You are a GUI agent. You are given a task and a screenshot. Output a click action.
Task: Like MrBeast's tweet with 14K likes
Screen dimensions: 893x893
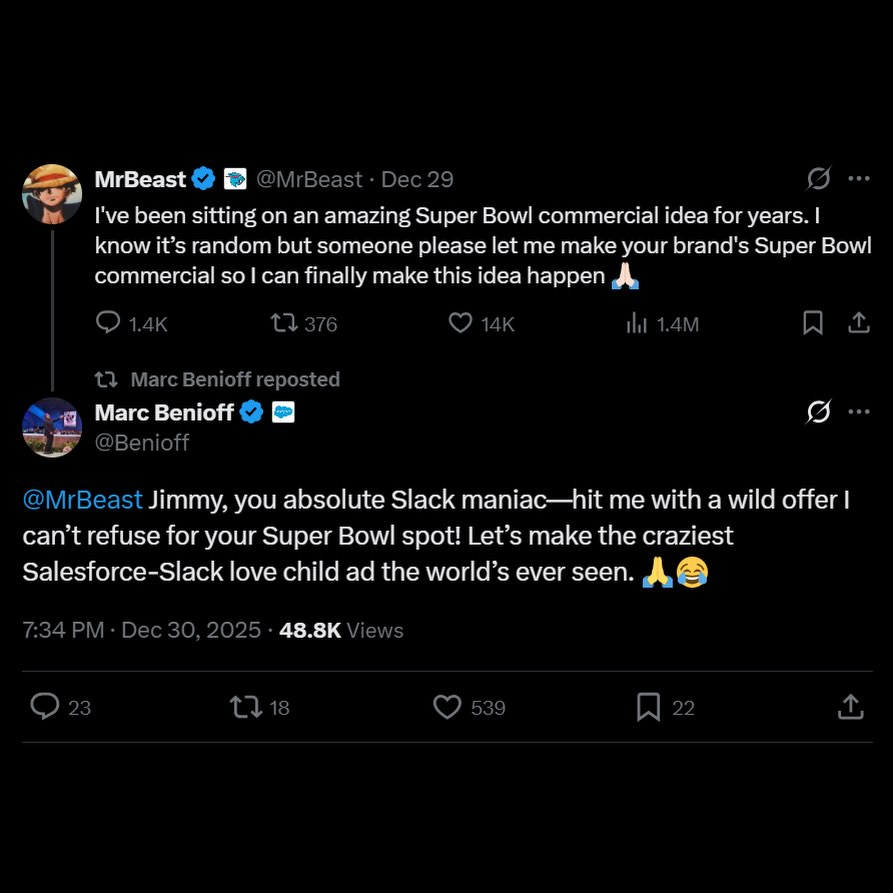[460, 323]
